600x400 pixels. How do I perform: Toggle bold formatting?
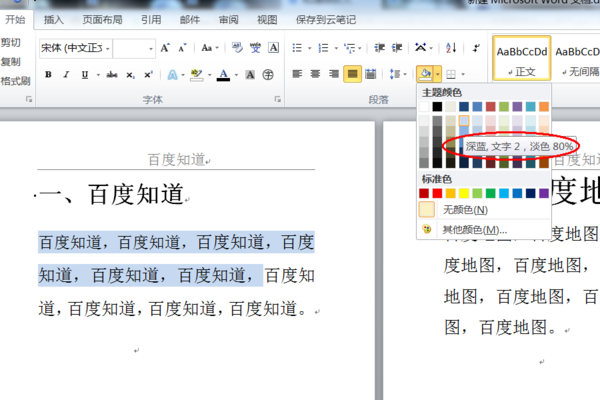click(48, 74)
